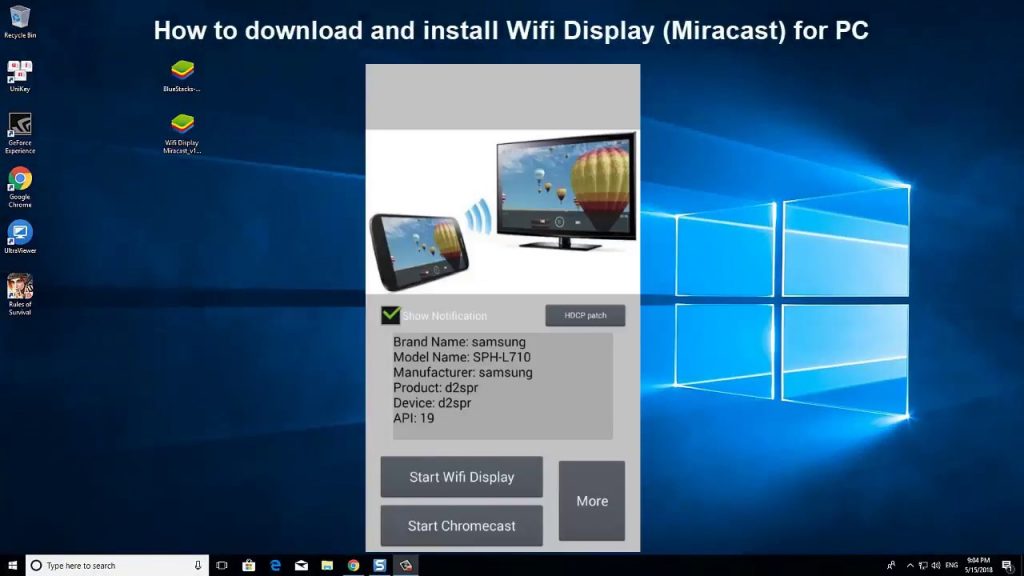Click the GeForce Experience desktop icon

point(20,134)
